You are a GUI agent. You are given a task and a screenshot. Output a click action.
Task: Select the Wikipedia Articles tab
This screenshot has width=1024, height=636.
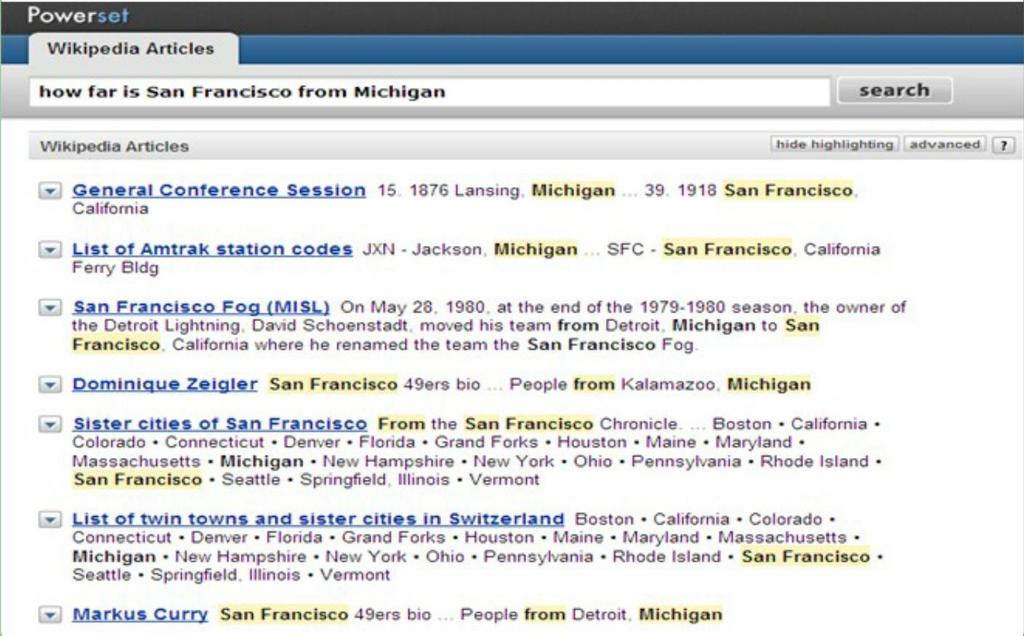tap(133, 49)
